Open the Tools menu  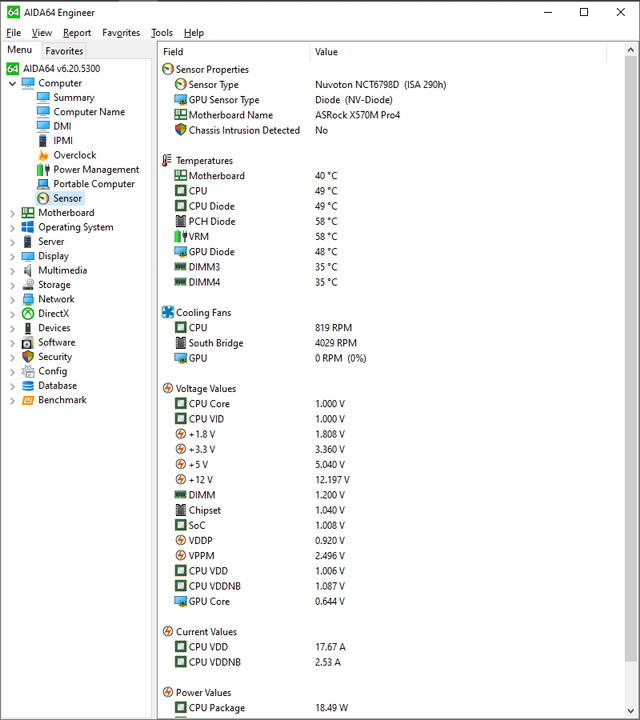(x=162, y=33)
